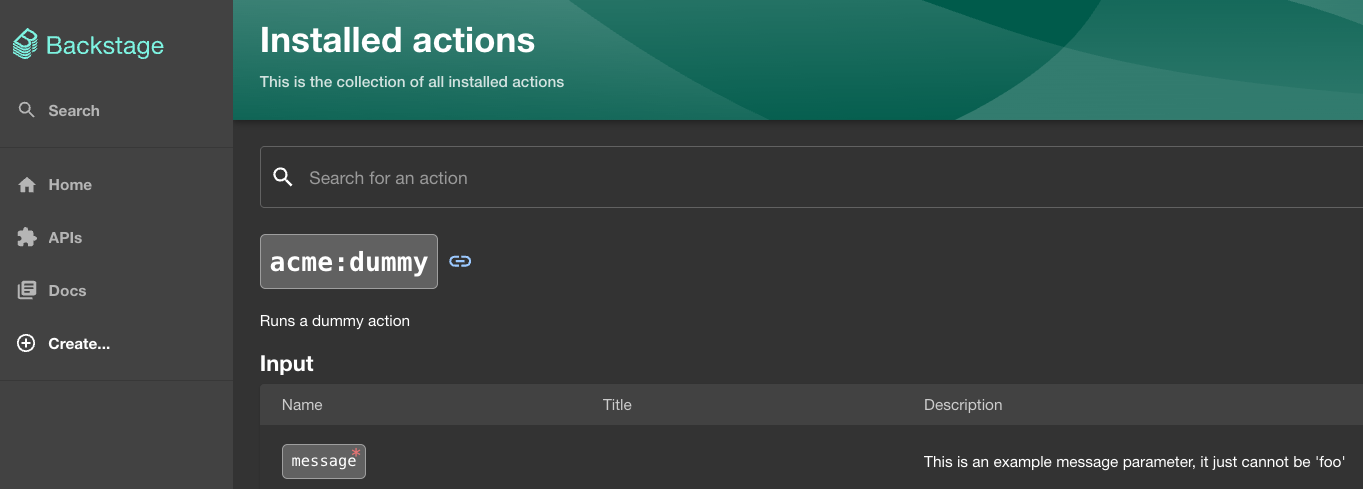Click the APIs puzzle piece icon
Screen dimensions: 1363x489
coord(27,238)
